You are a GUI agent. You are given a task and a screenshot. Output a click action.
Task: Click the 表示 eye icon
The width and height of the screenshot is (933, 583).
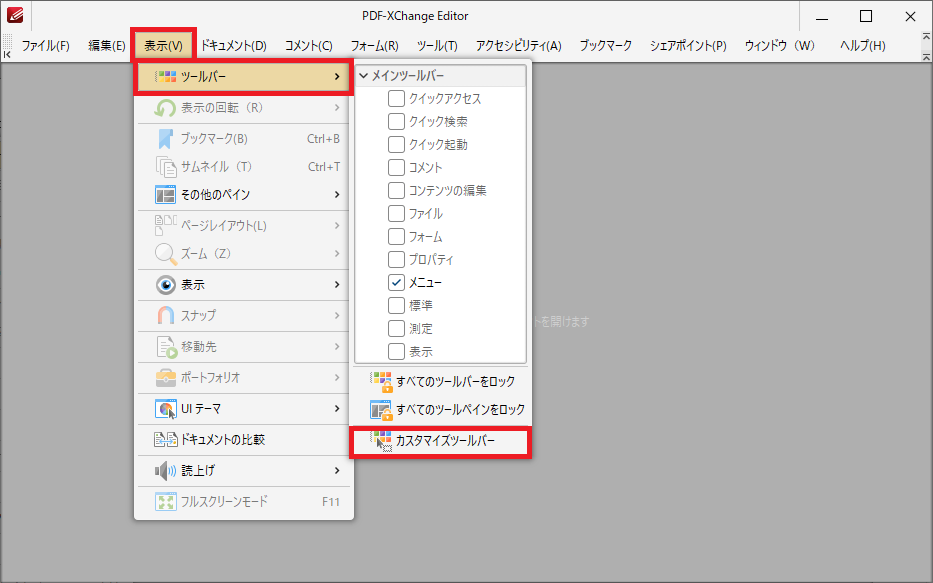pyautogui.click(x=165, y=285)
